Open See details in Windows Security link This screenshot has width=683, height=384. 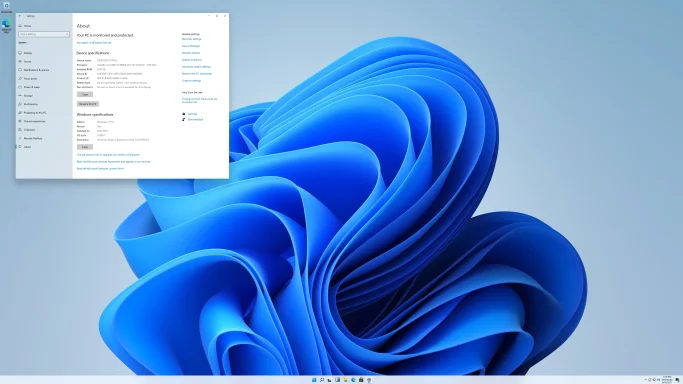pyautogui.click(x=94, y=43)
